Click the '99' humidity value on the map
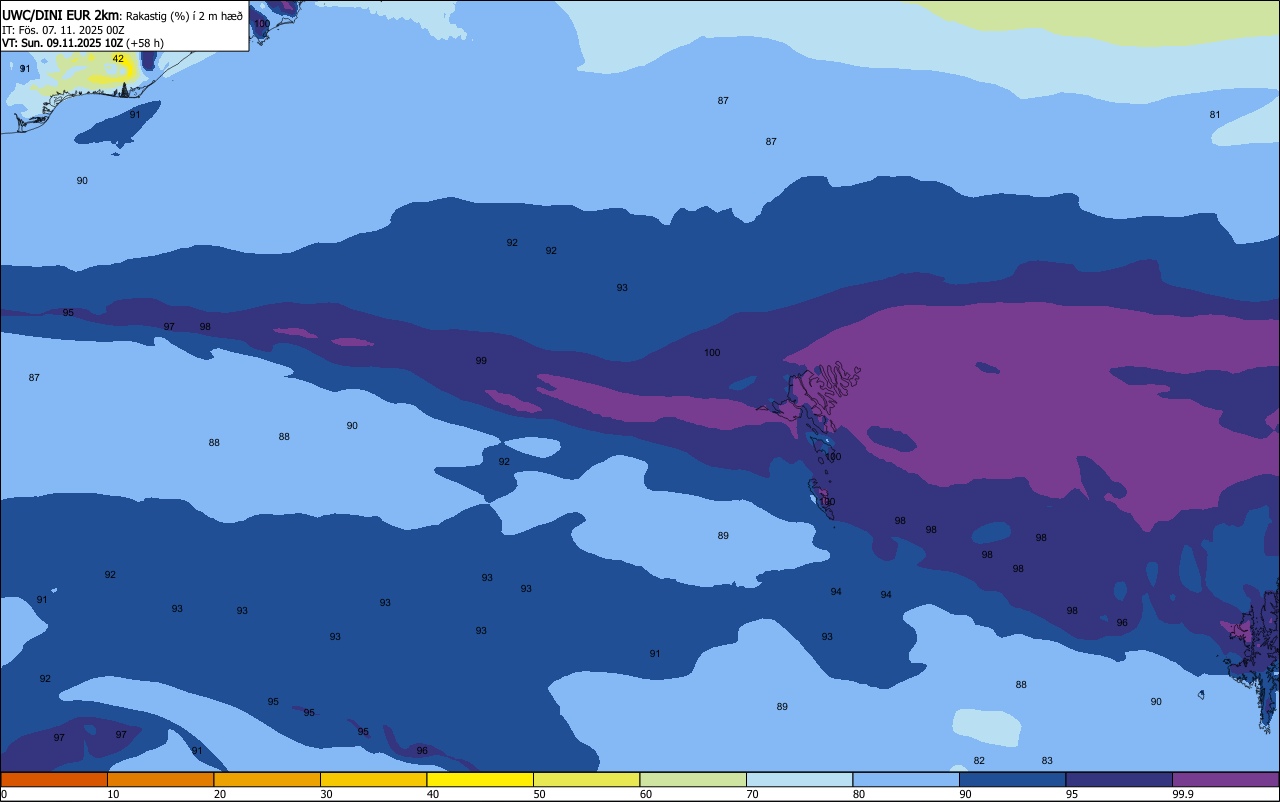The image size is (1280, 802). tap(481, 361)
